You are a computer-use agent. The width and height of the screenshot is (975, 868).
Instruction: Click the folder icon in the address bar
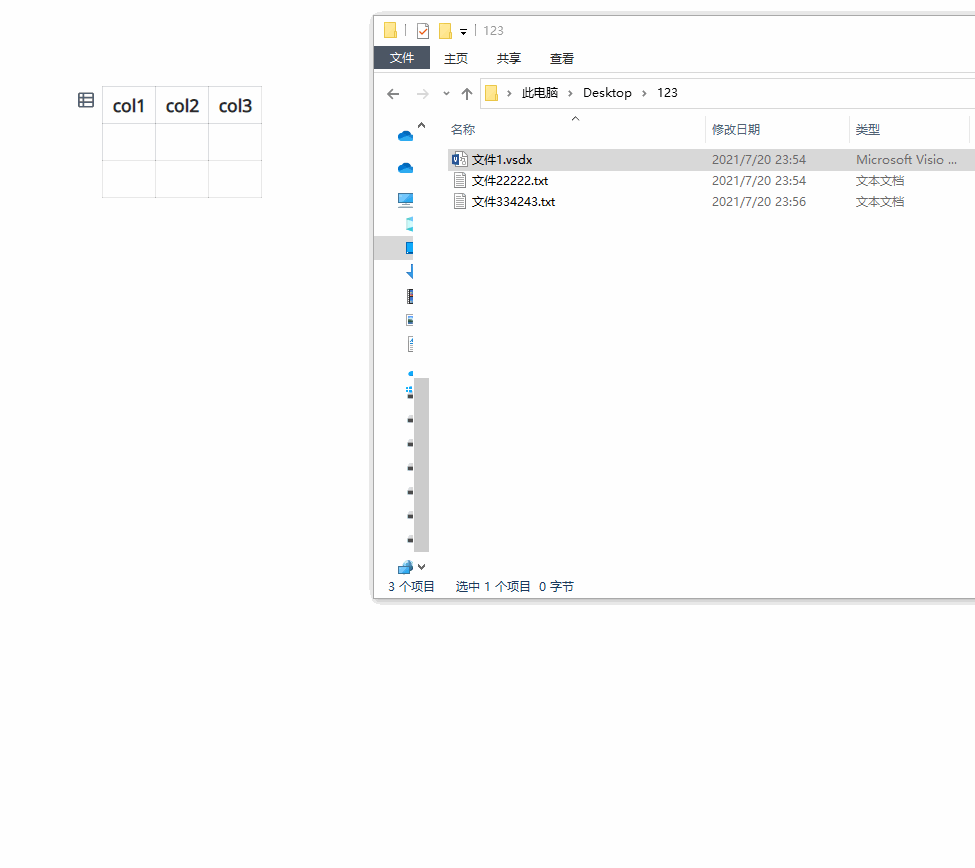(x=491, y=92)
